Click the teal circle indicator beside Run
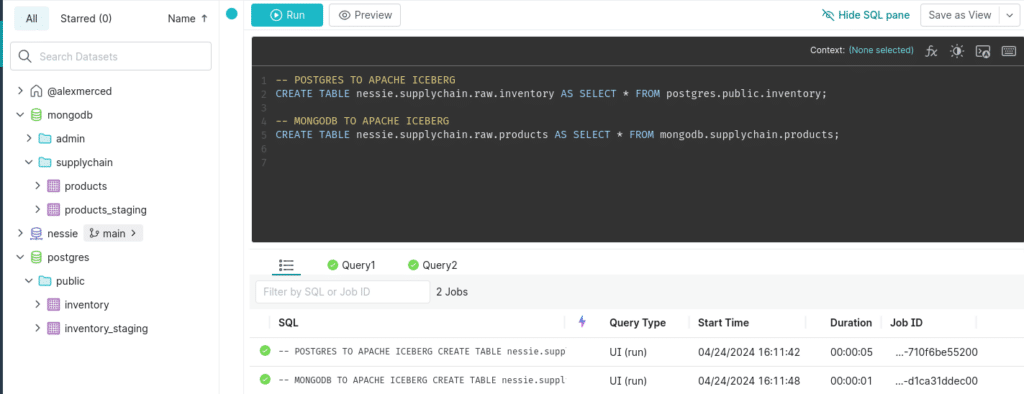The width and height of the screenshot is (1024, 394). point(232,14)
